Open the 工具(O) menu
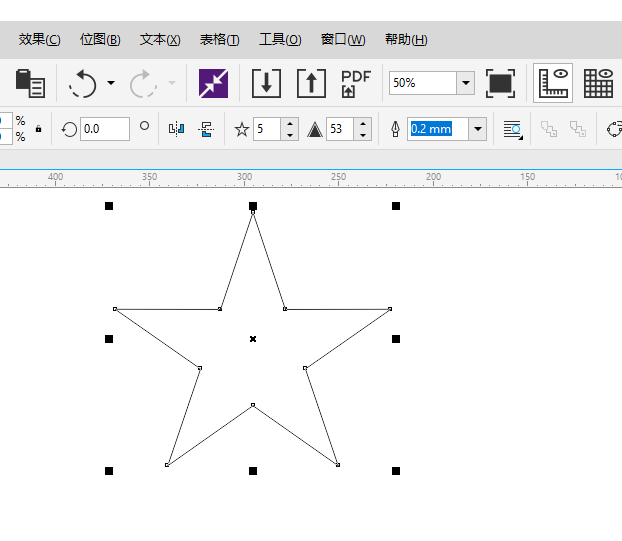The height and width of the screenshot is (541, 622). (280, 40)
